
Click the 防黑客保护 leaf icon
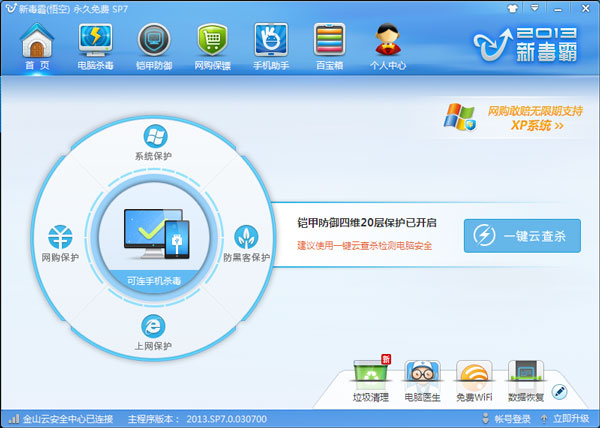pyautogui.click(x=246, y=237)
